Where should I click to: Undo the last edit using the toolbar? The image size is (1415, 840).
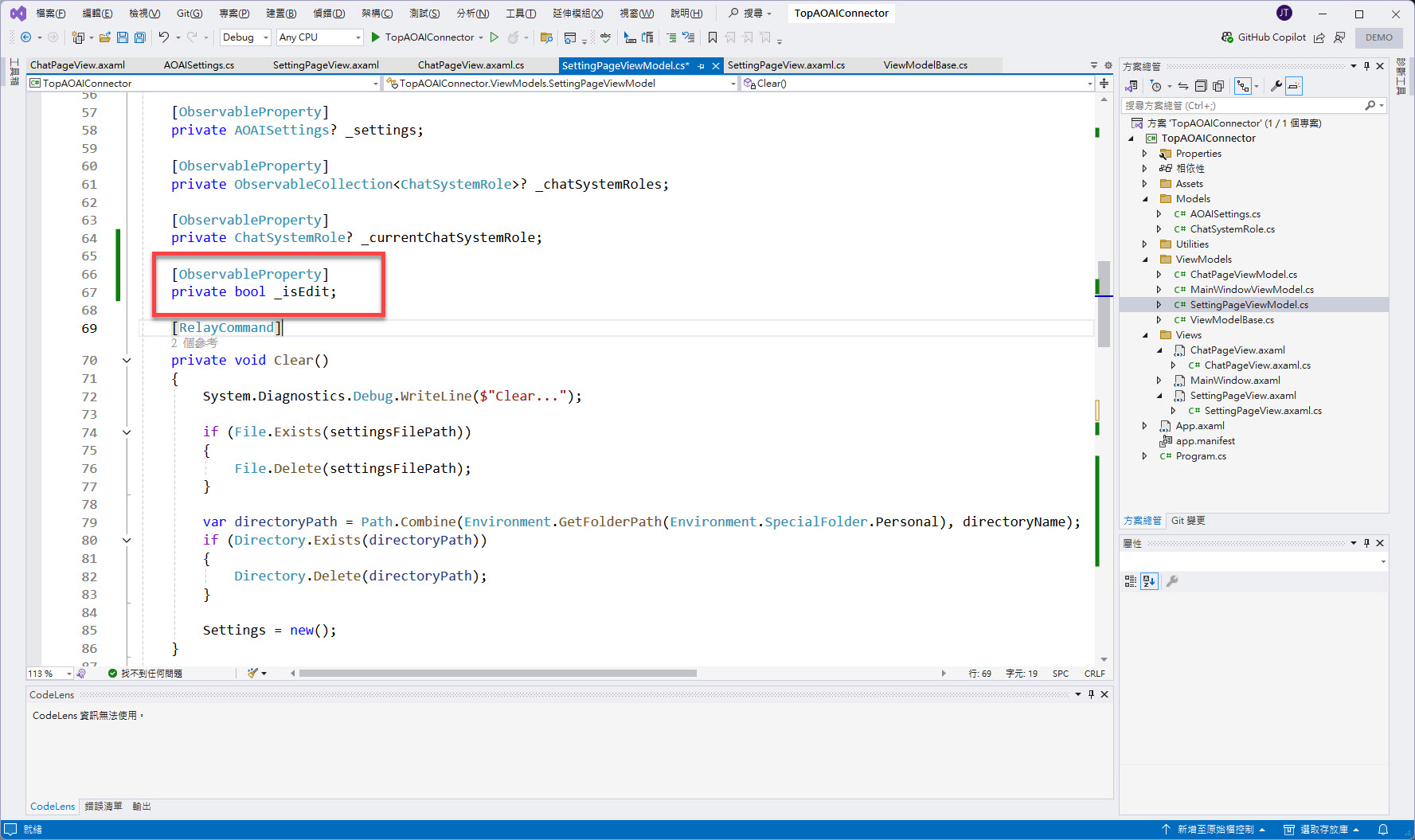click(x=163, y=37)
